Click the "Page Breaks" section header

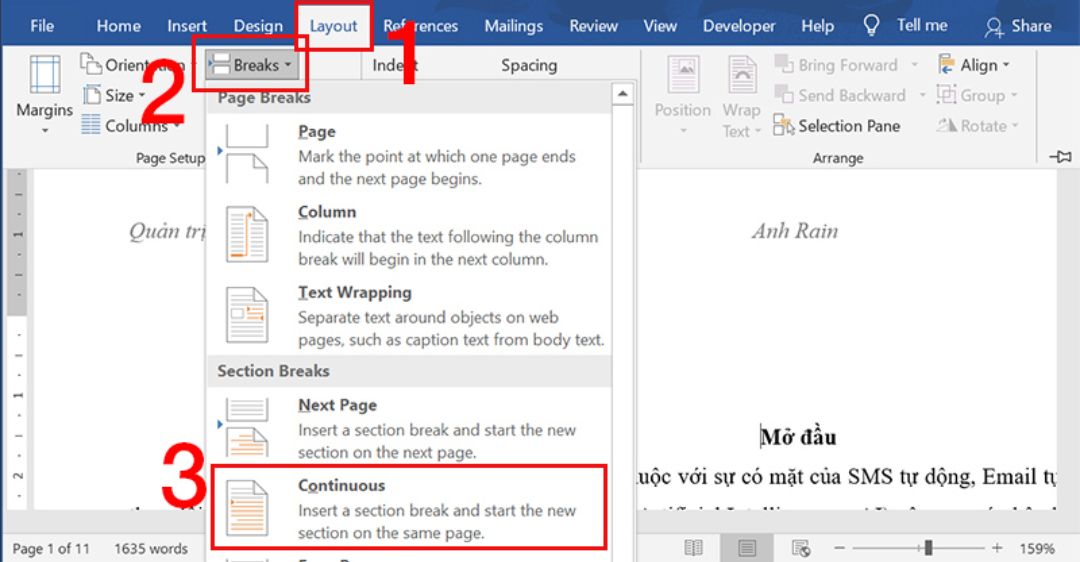(264, 98)
